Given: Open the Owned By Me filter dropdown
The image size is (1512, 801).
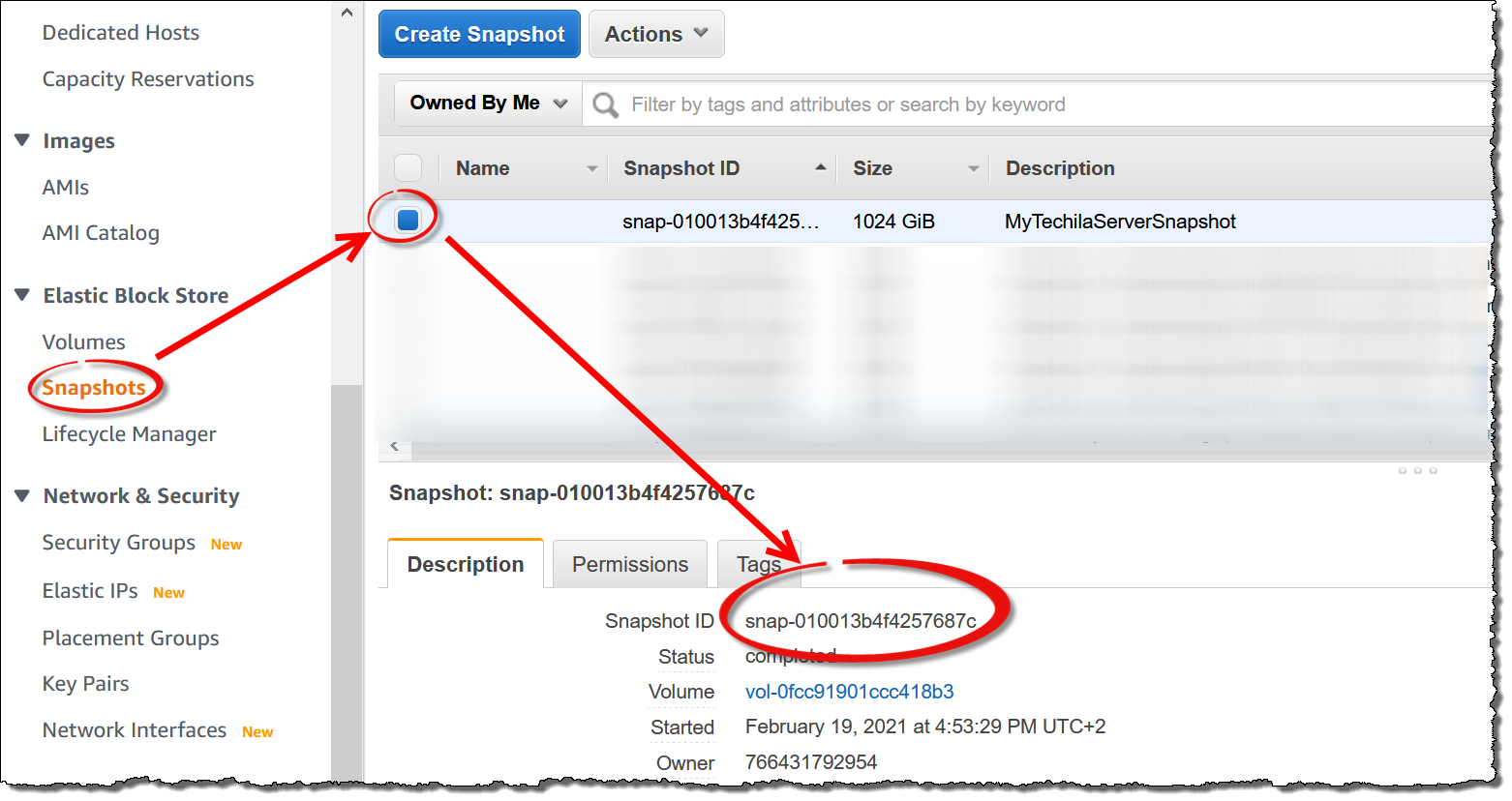Looking at the screenshot, I should click(488, 104).
